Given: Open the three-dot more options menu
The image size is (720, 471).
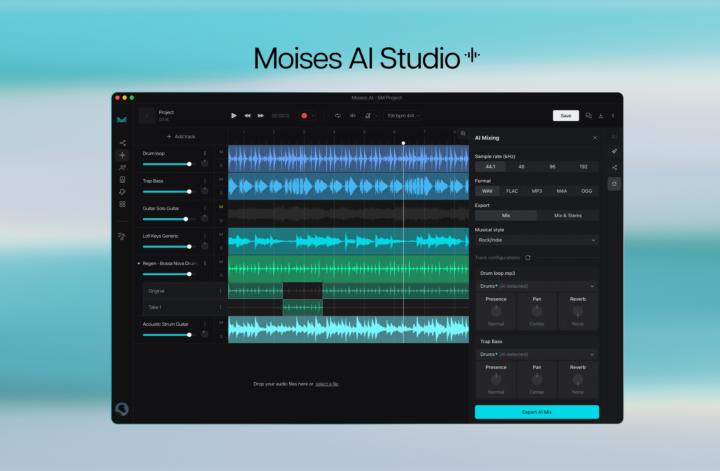Looking at the screenshot, I should (613, 116).
